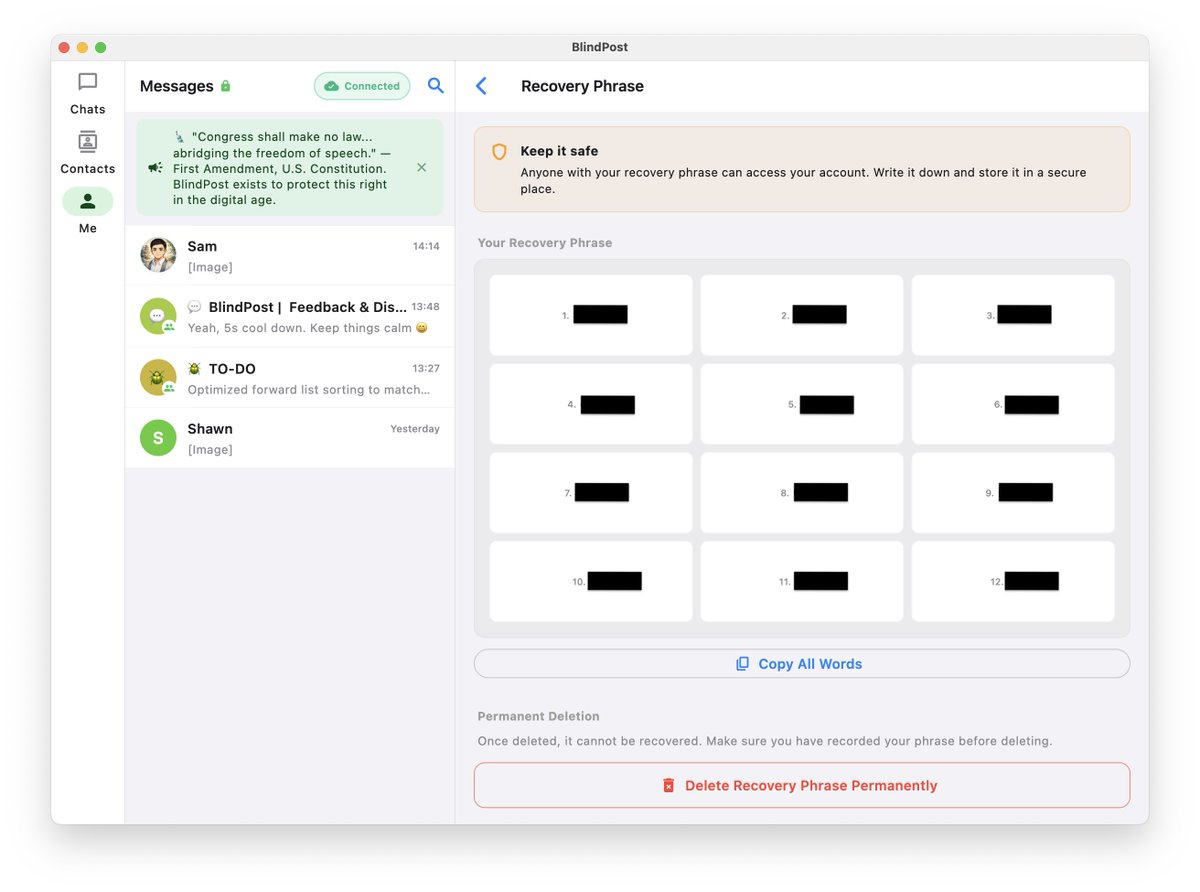Click recovery word card number 9
This screenshot has height=892, width=1200.
(x=1013, y=492)
